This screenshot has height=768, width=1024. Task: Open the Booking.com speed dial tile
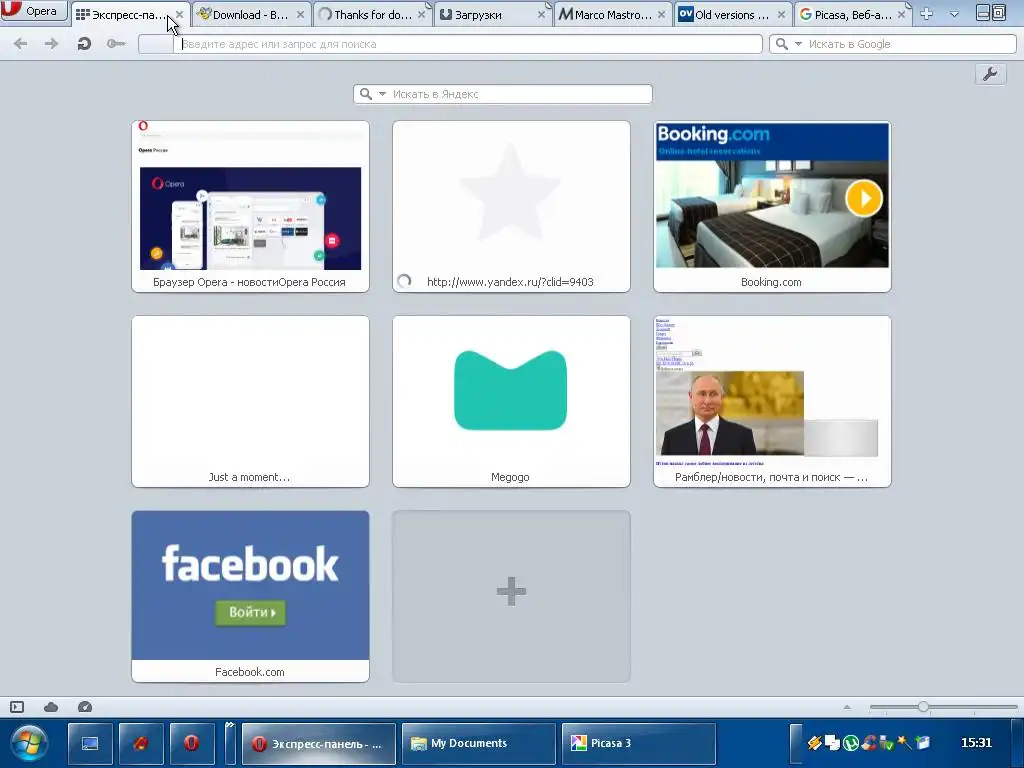(x=772, y=206)
